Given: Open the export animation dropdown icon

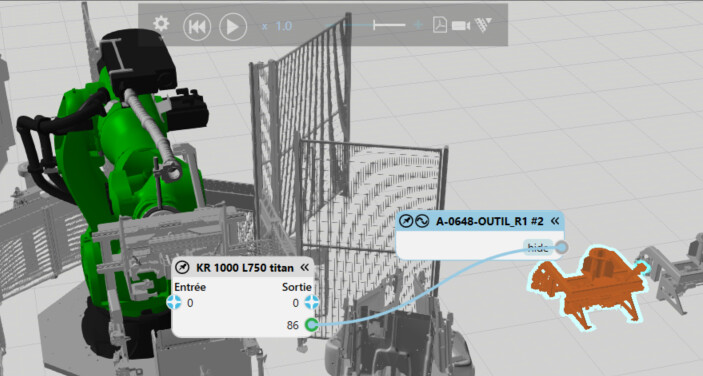Looking at the screenshot, I should (483, 25).
